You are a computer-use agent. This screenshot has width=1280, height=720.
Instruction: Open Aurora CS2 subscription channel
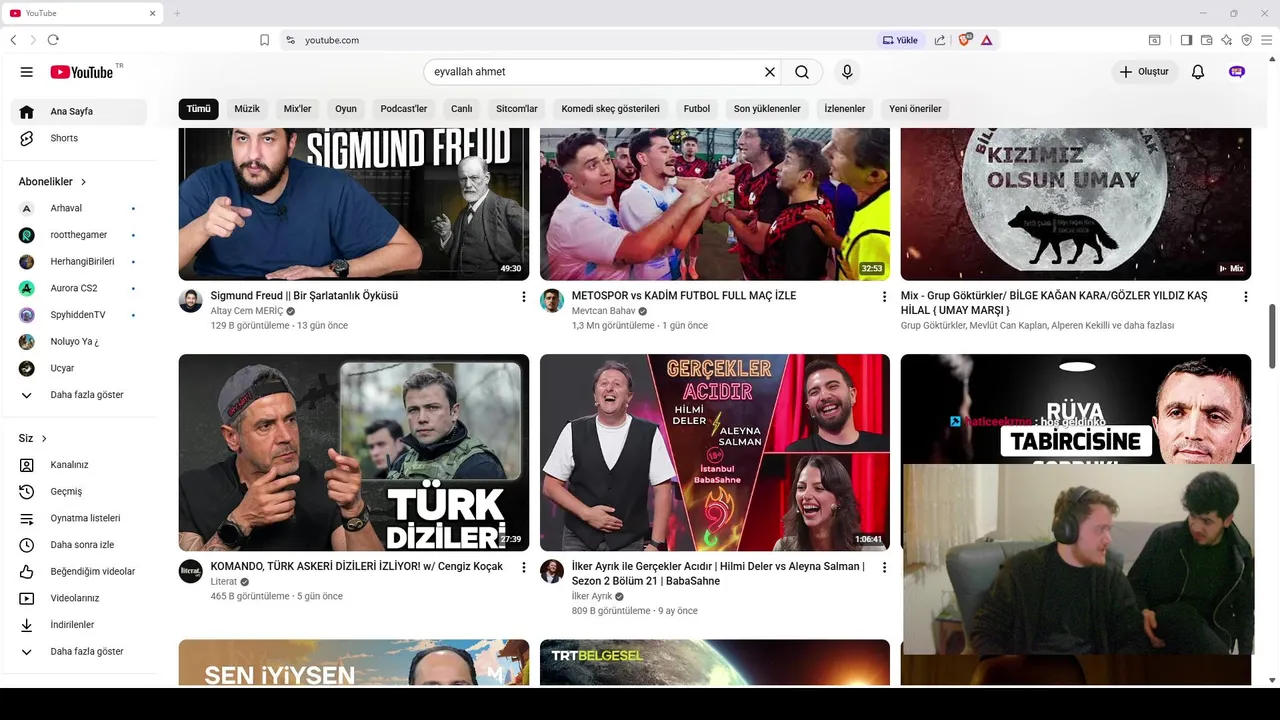79,288
